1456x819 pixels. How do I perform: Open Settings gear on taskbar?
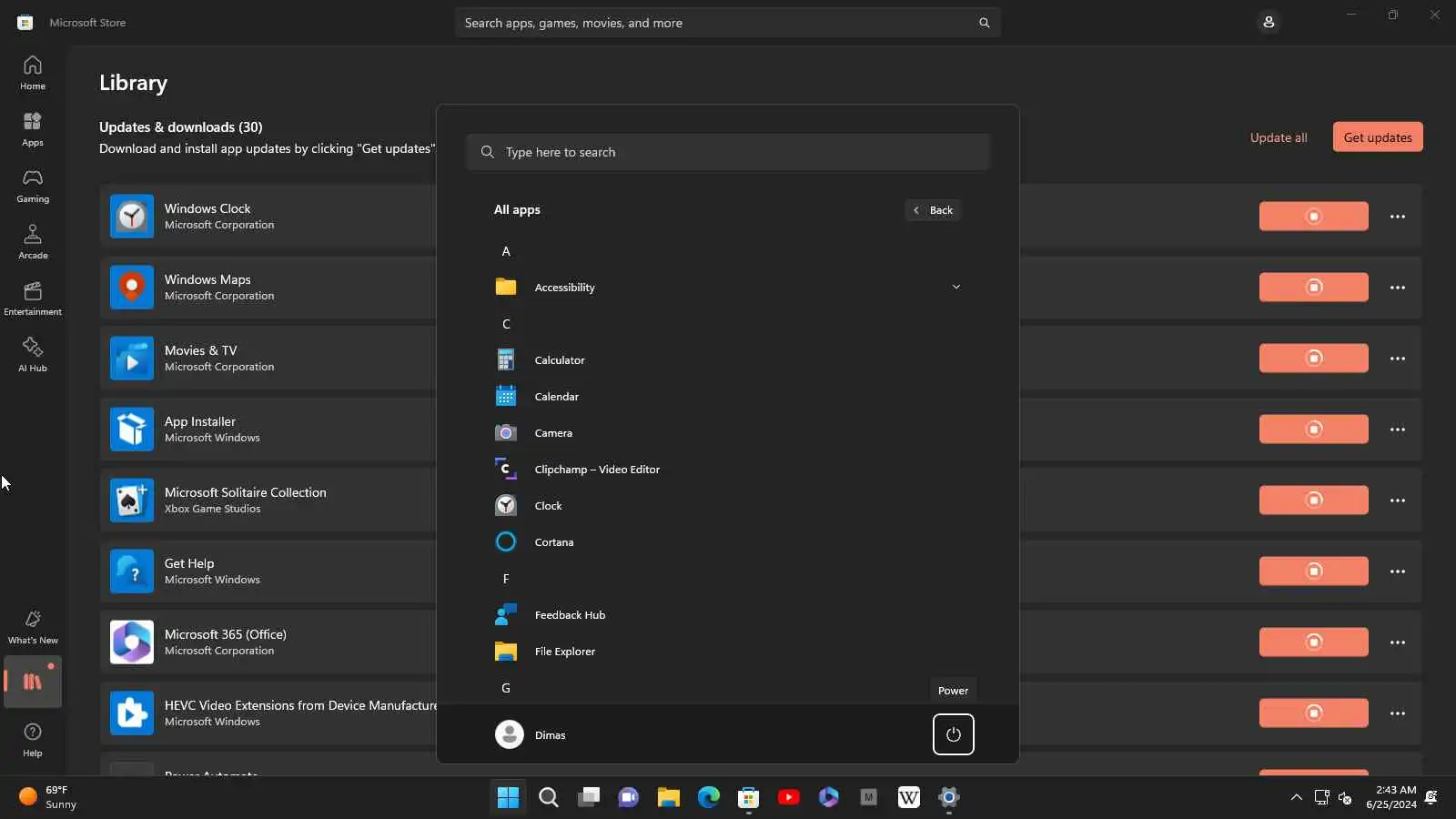click(x=949, y=798)
